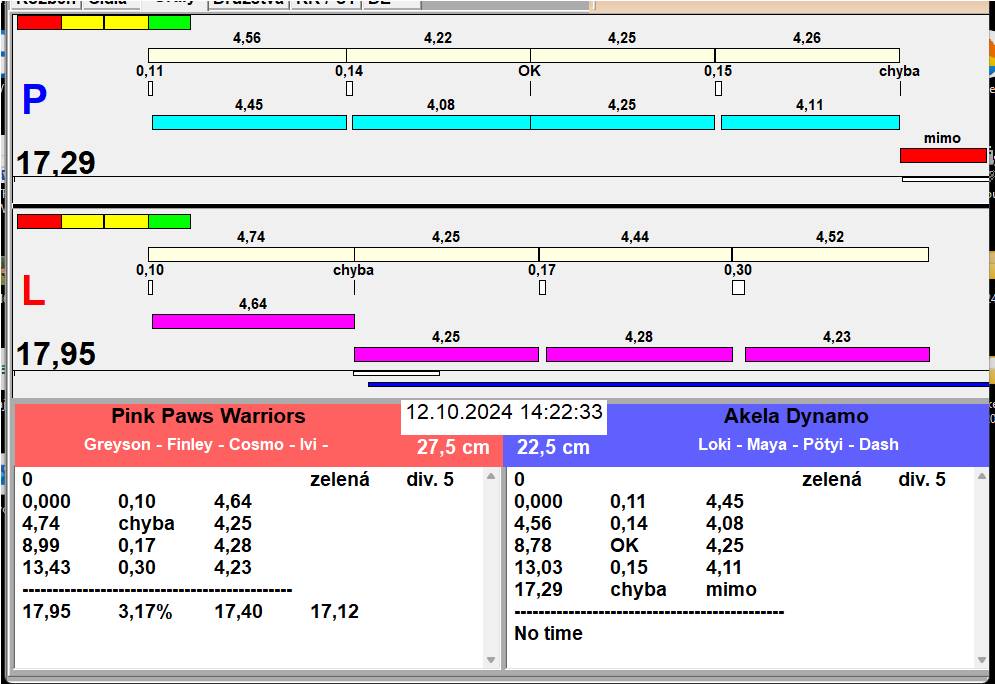The image size is (995, 684).
Task: Click the small marker box under 0,30
Action: click(738, 288)
